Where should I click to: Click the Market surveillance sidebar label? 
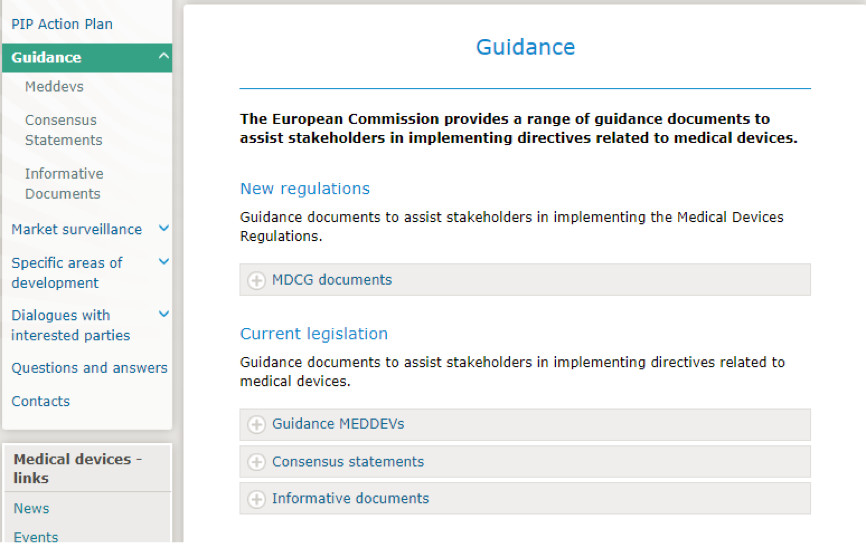pyautogui.click(x=76, y=229)
